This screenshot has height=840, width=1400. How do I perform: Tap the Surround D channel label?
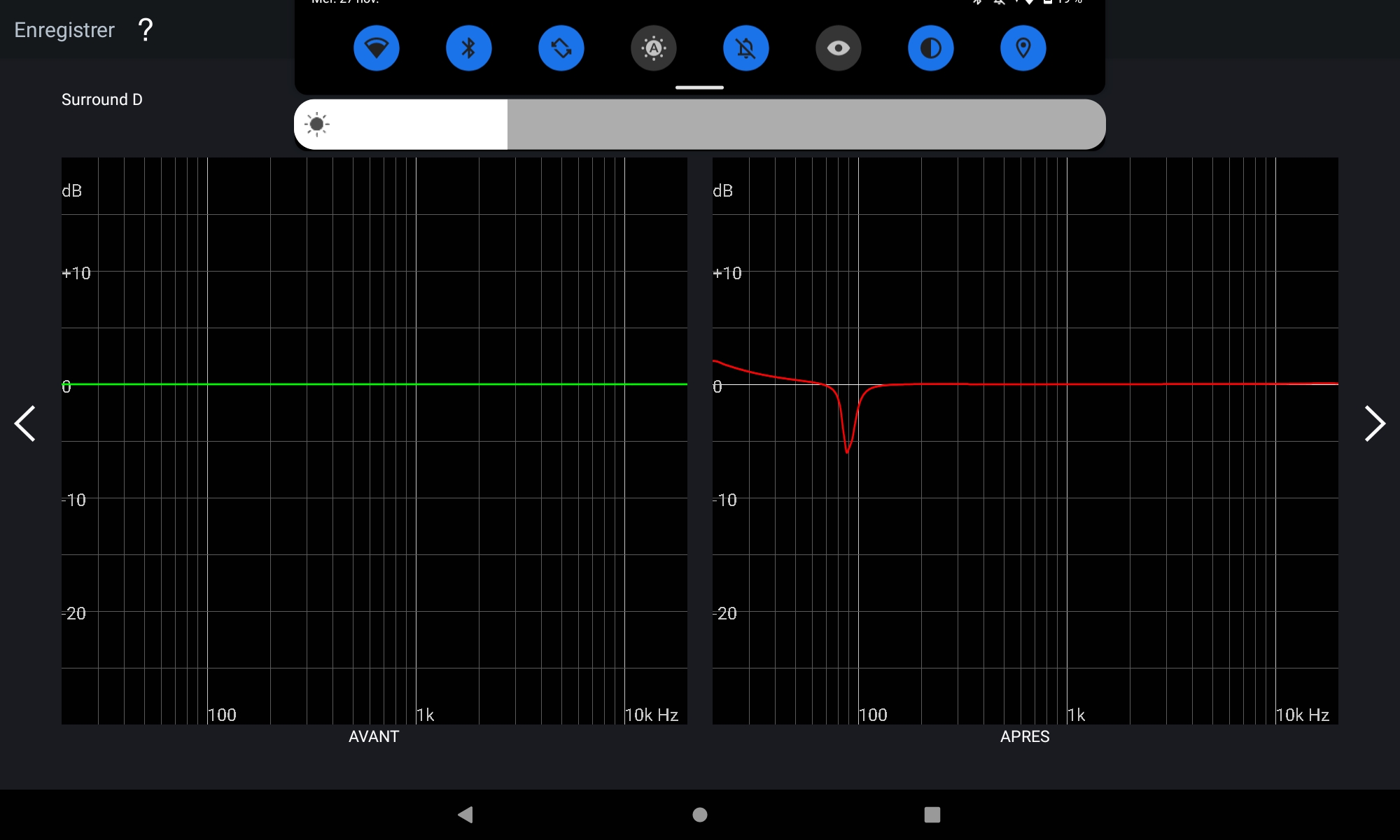tap(102, 99)
